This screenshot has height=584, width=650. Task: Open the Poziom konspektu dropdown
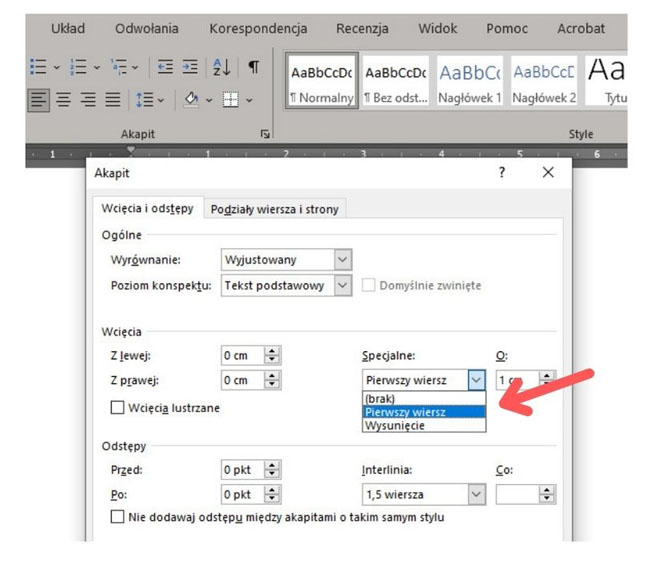pyautogui.click(x=342, y=285)
